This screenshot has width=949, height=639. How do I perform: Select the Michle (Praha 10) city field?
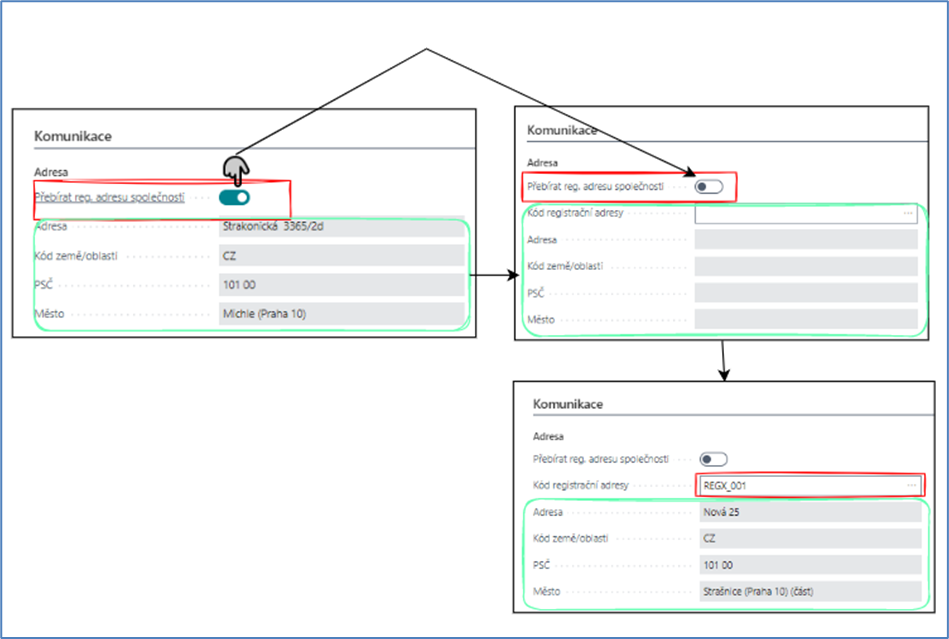(341, 314)
